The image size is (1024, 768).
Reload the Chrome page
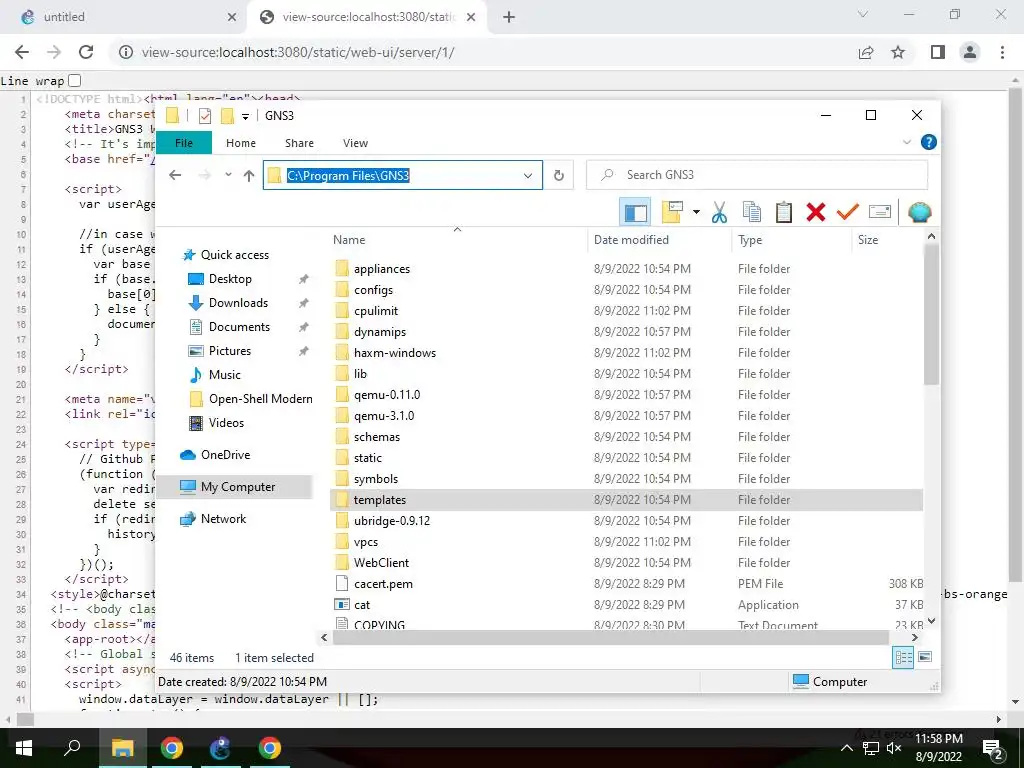[86, 52]
